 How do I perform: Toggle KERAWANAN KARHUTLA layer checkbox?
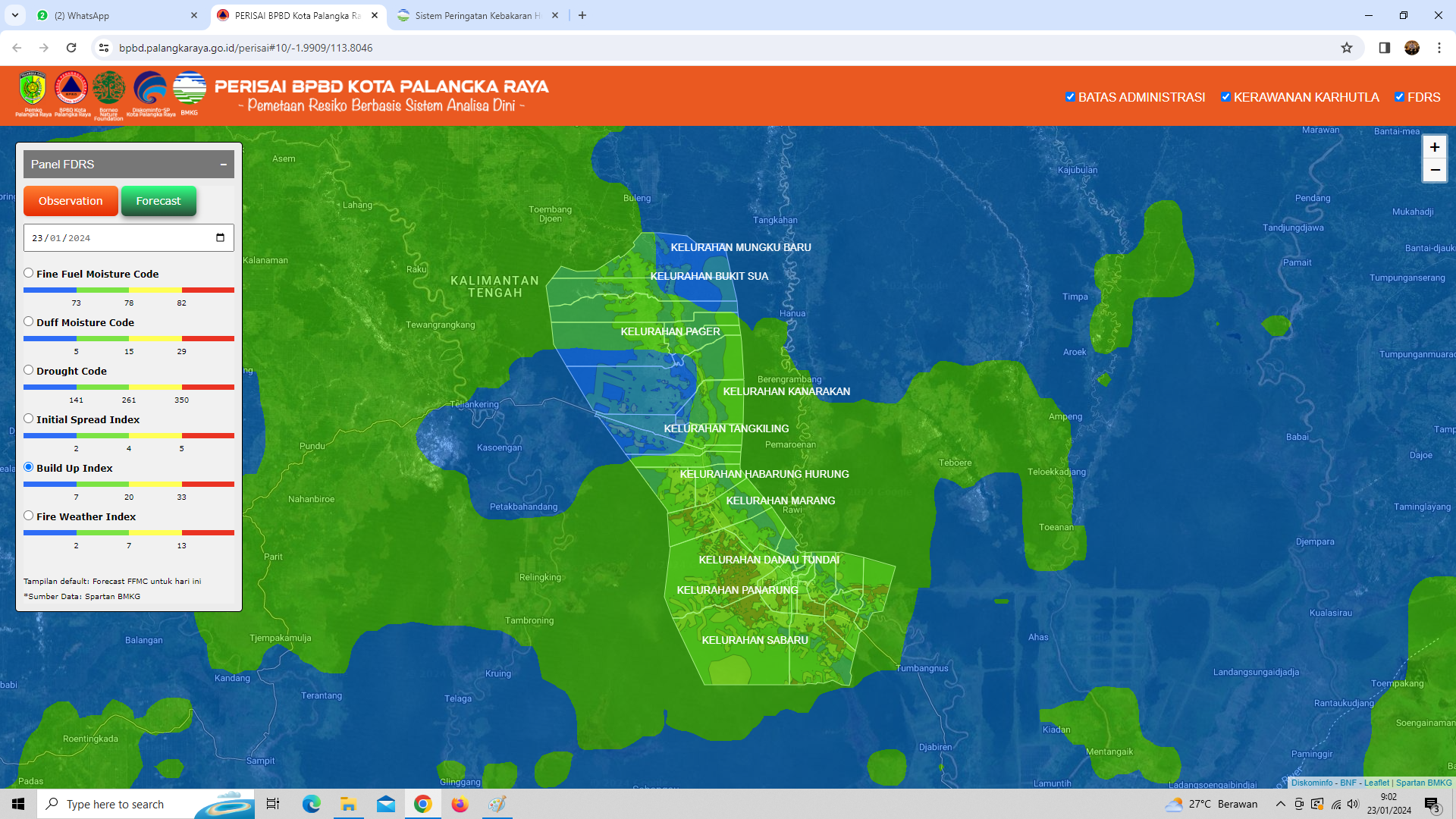(1225, 97)
